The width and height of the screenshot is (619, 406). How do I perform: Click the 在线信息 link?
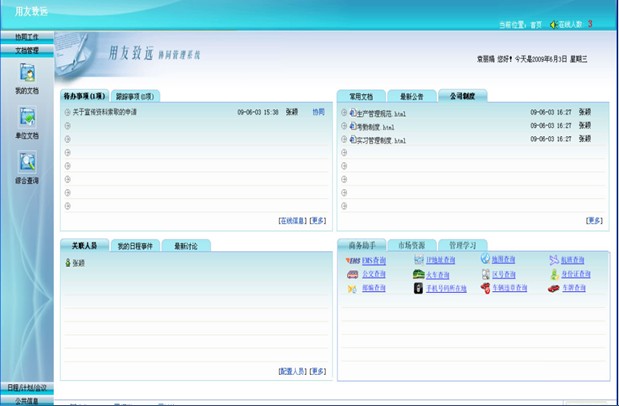click(x=292, y=220)
